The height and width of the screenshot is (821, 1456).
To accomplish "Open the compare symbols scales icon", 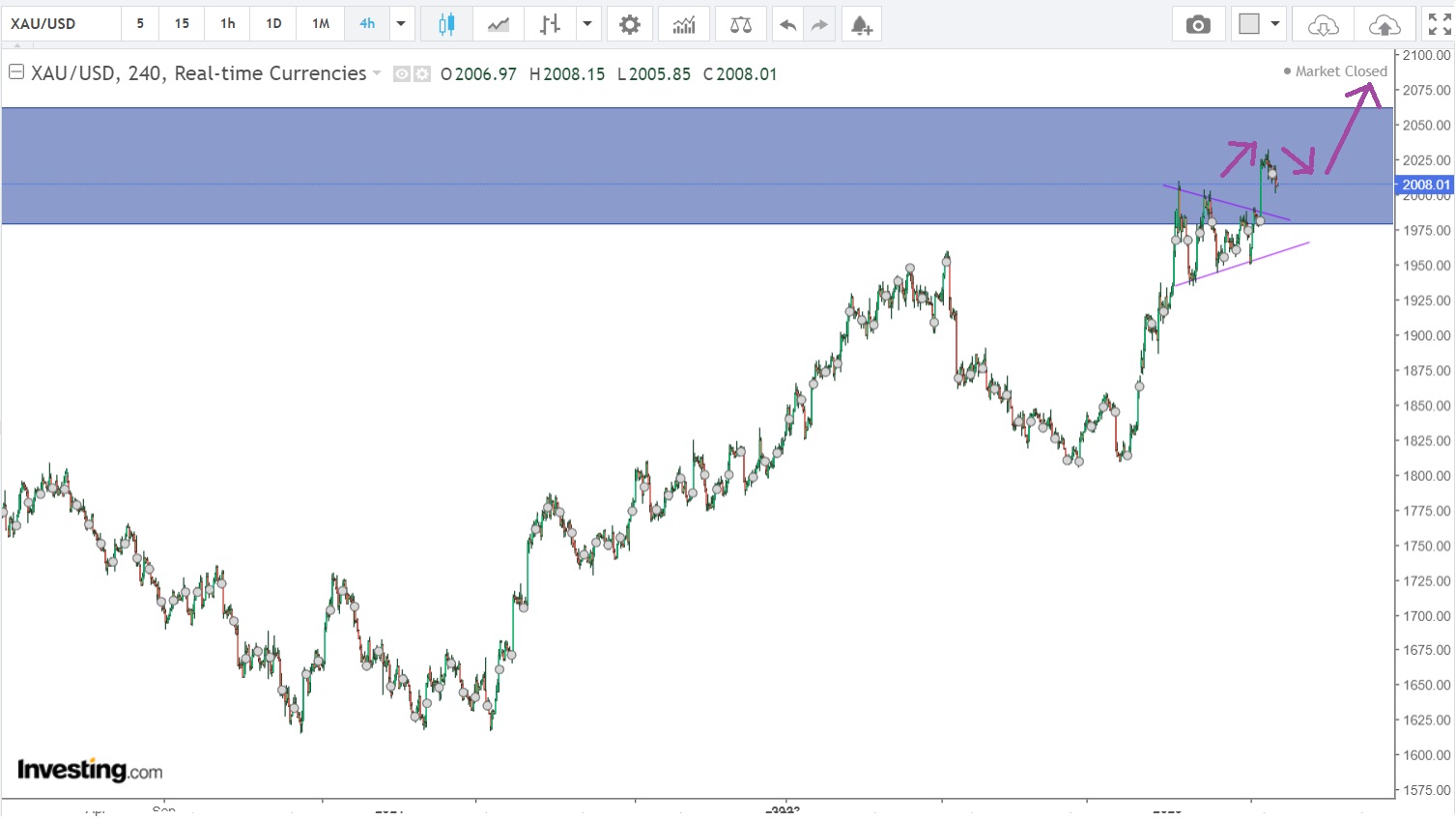I will [741, 24].
